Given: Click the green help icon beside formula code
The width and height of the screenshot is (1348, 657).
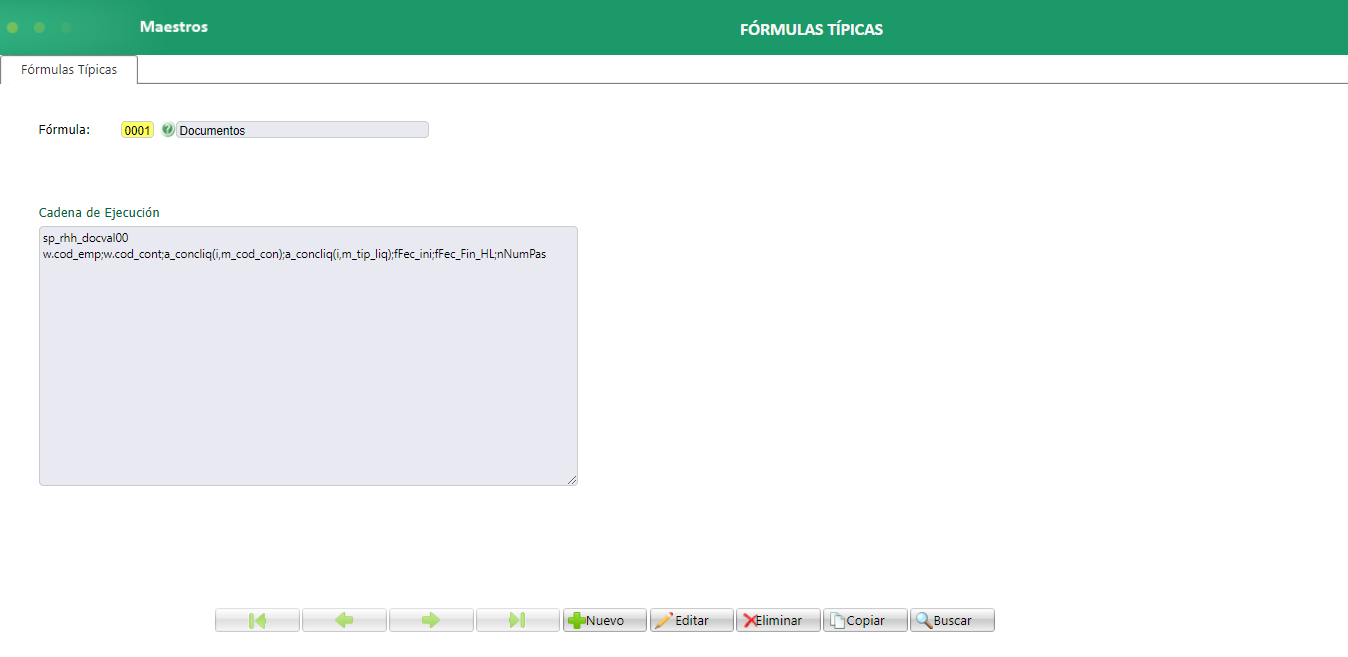Looking at the screenshot, I should [167, 129].
